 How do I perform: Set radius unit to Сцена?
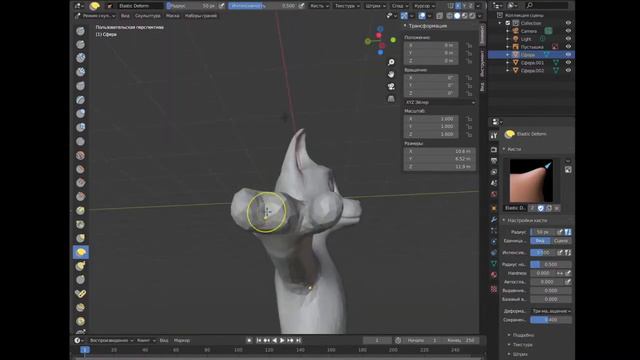point(561,241)
